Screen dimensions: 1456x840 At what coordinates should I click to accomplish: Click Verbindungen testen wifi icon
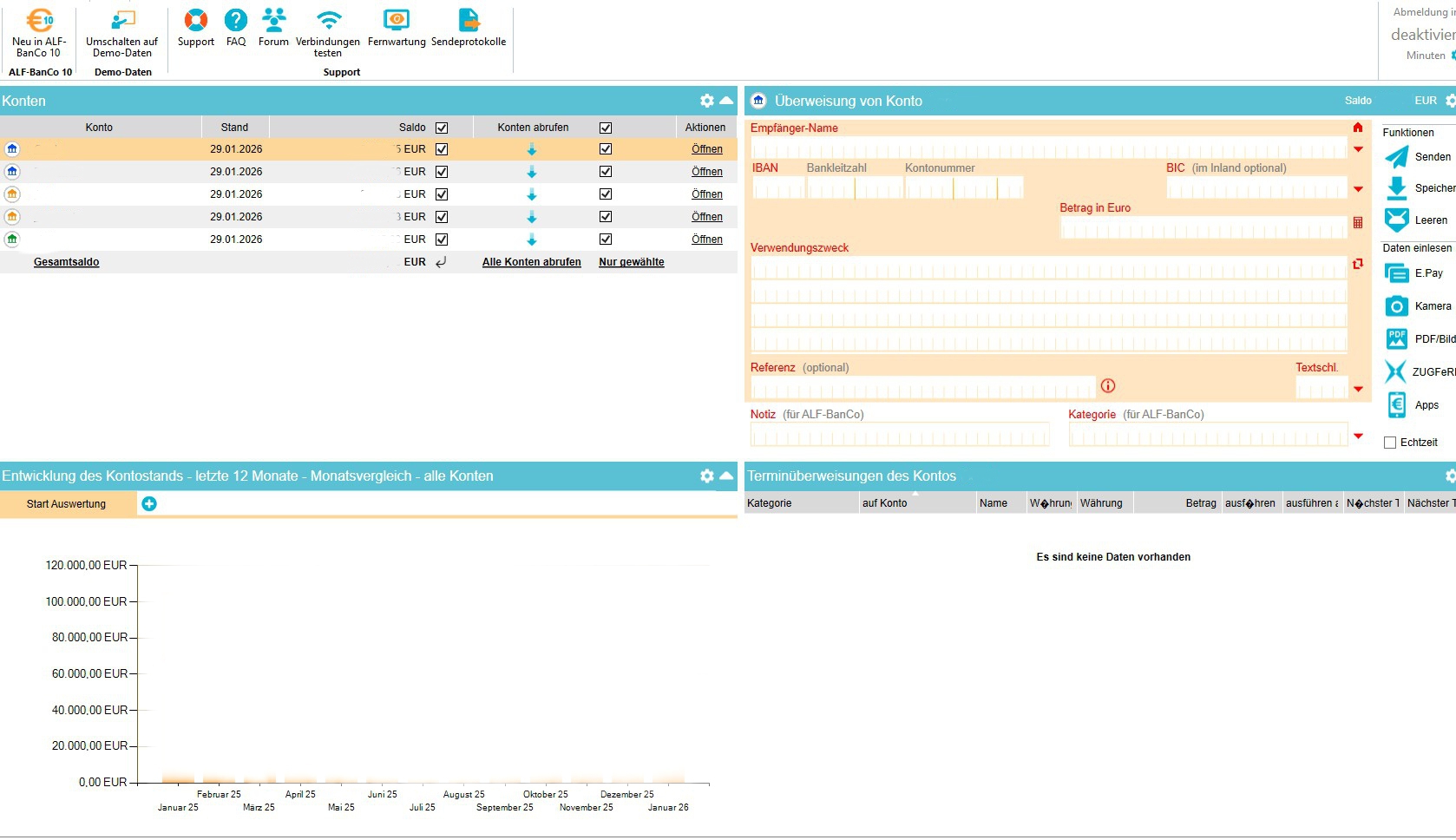pyautogui.click(x=328, y=20)
